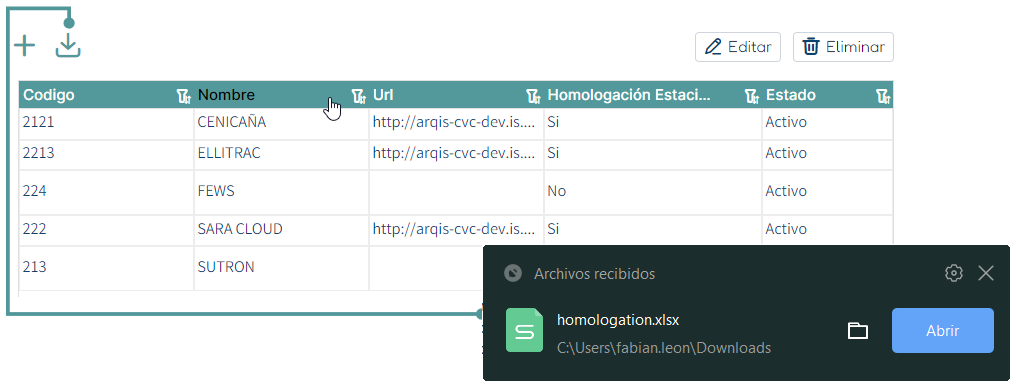Click the Editar button
Screen dimensions: 1016x391
coord(738,47)
